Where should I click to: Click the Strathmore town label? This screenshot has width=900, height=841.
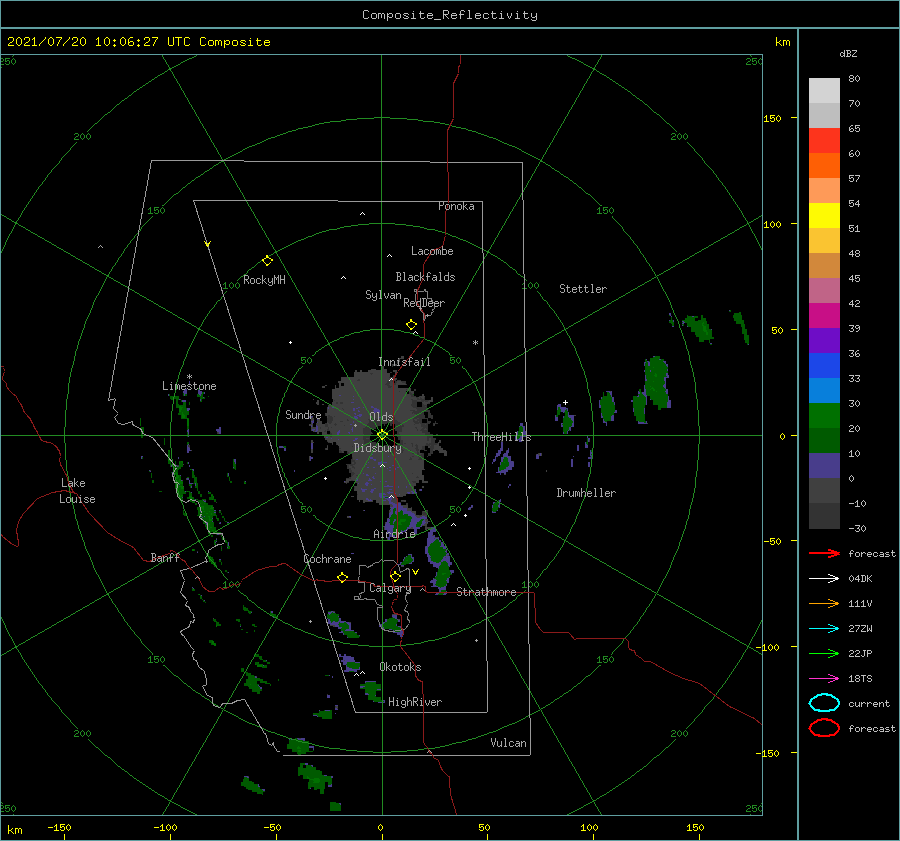487,592
